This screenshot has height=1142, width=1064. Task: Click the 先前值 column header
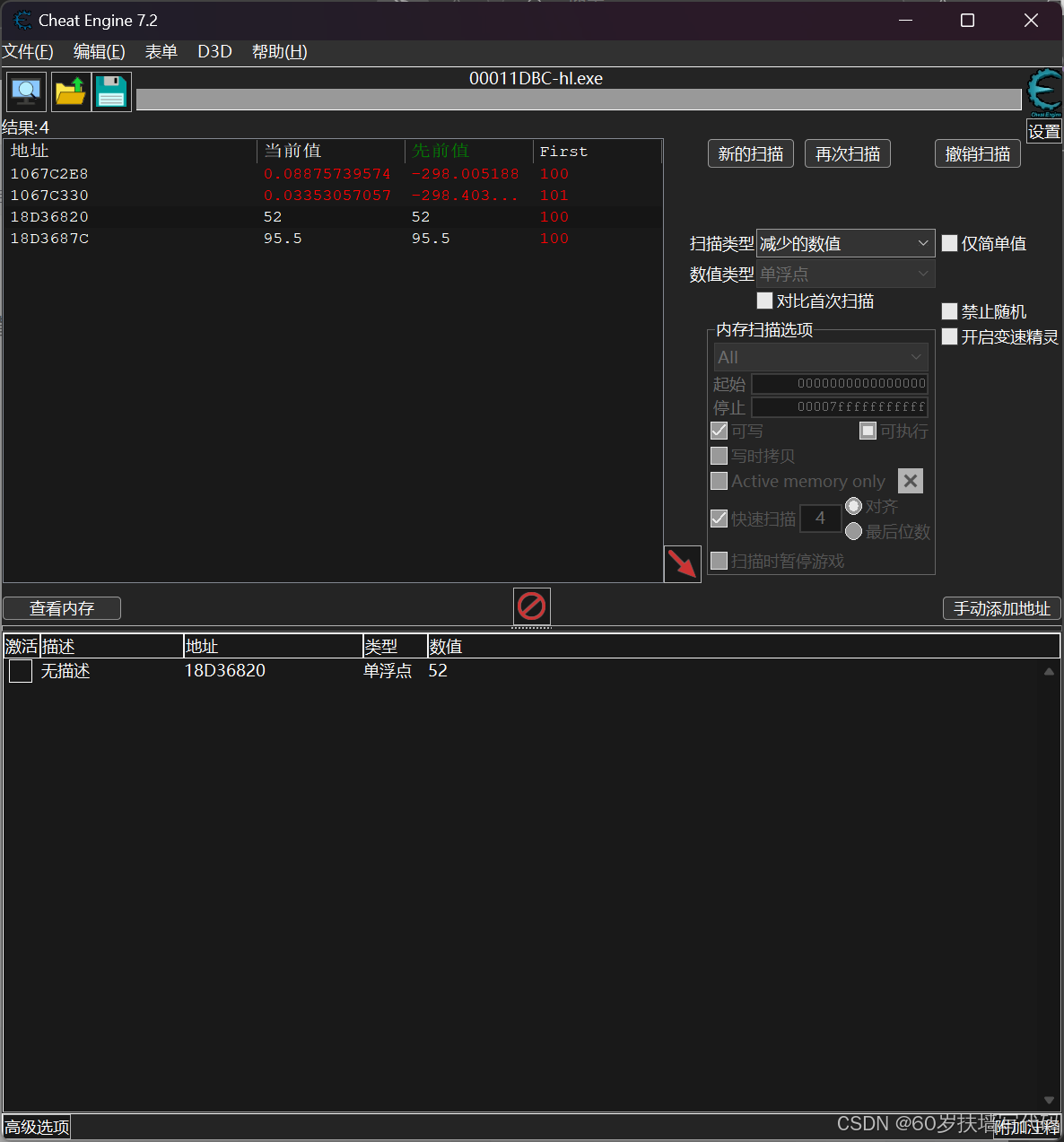[469, 151]
